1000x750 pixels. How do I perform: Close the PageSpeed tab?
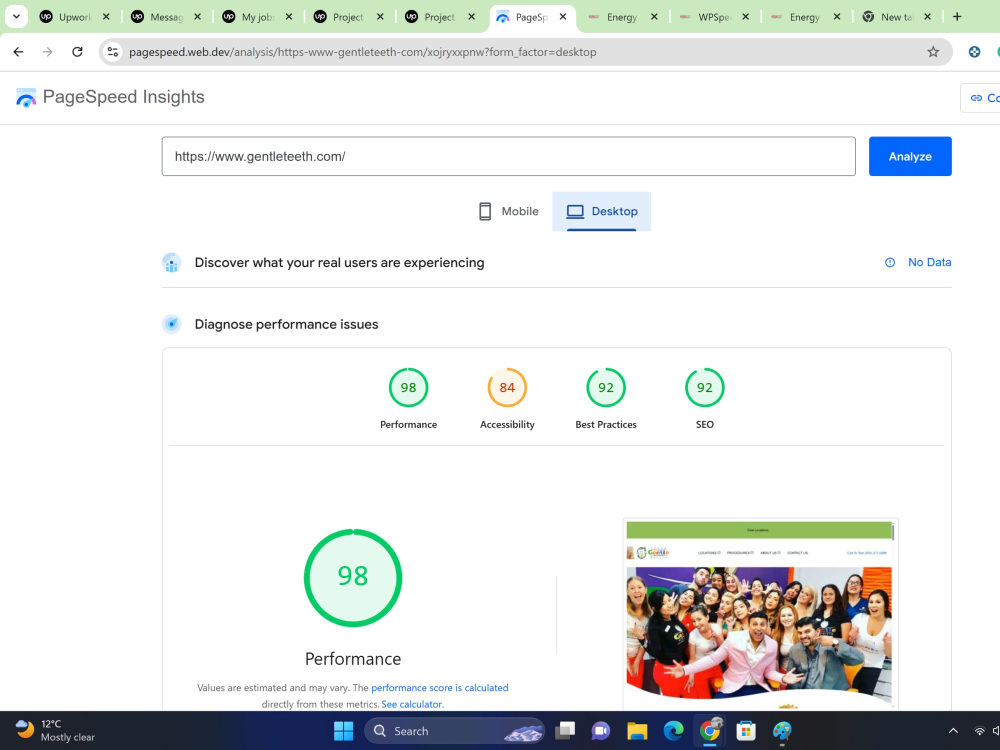point(562,17)
